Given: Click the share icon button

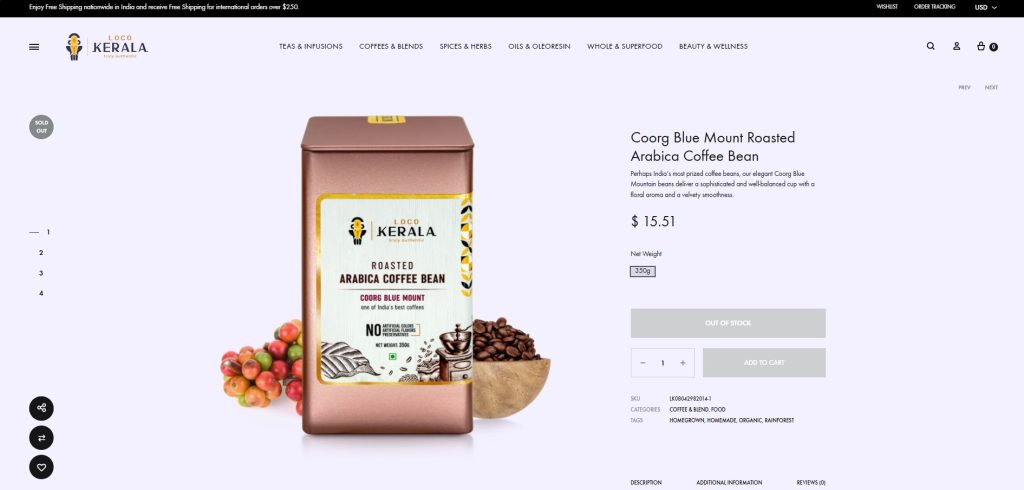Looking at the screenshot, I should coord(41,408).
